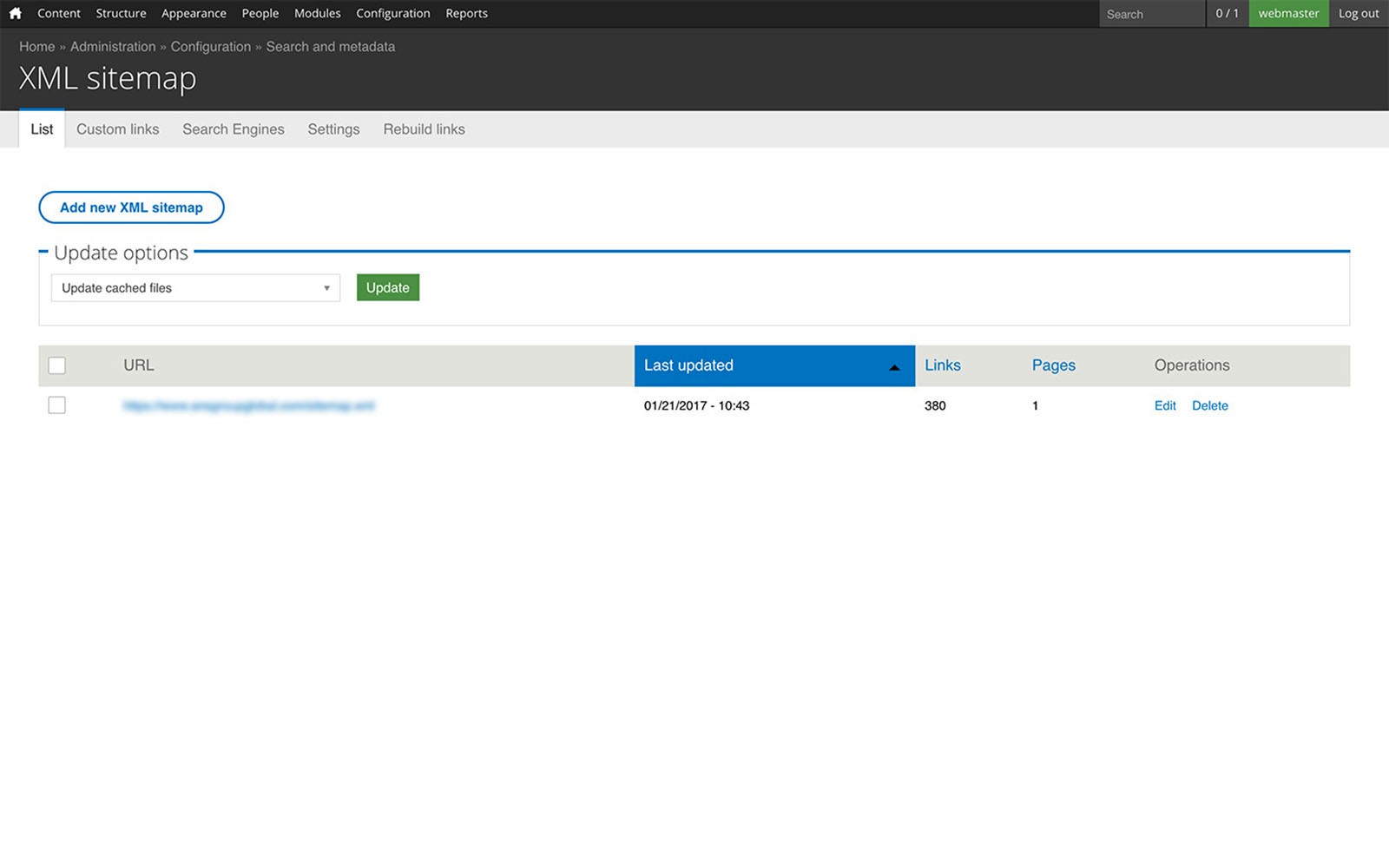Click the 0 / 1 user counter
The width and height of the screenshot is (1389, 868).
point(1228,13)
